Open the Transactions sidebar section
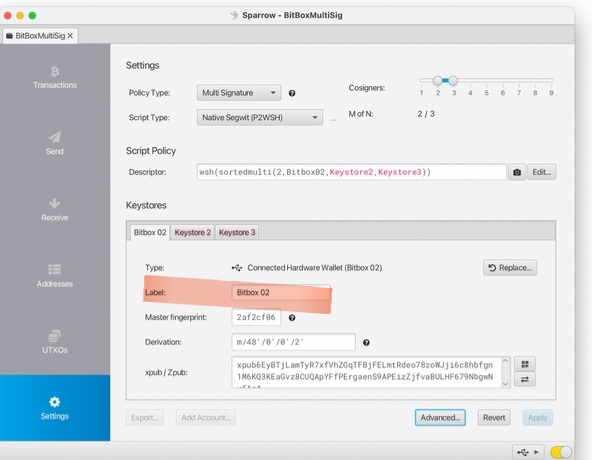Viewport: 592px width, 460px height. click(x=55, y=77)
